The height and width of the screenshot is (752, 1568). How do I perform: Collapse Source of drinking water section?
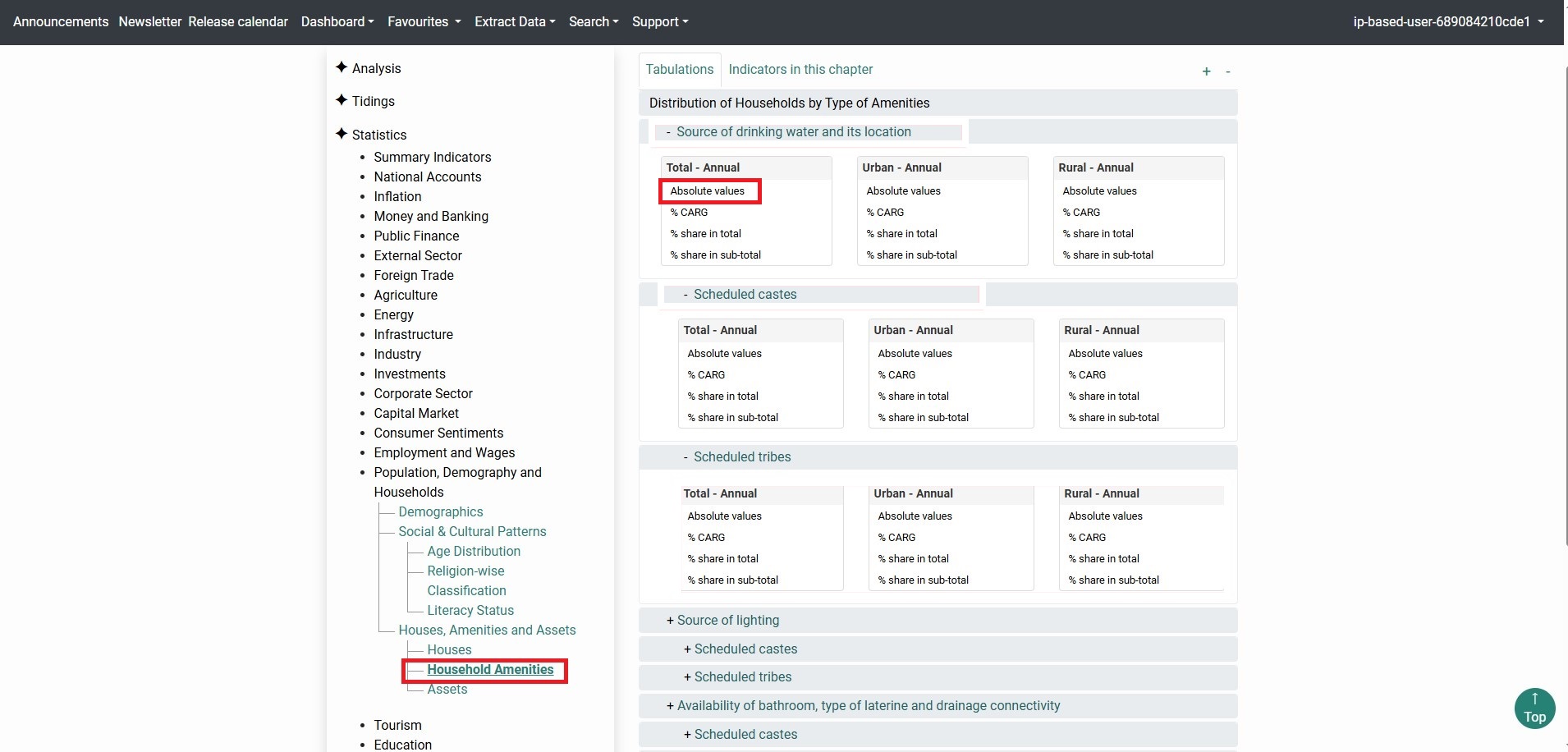click(x=788, y=132)
